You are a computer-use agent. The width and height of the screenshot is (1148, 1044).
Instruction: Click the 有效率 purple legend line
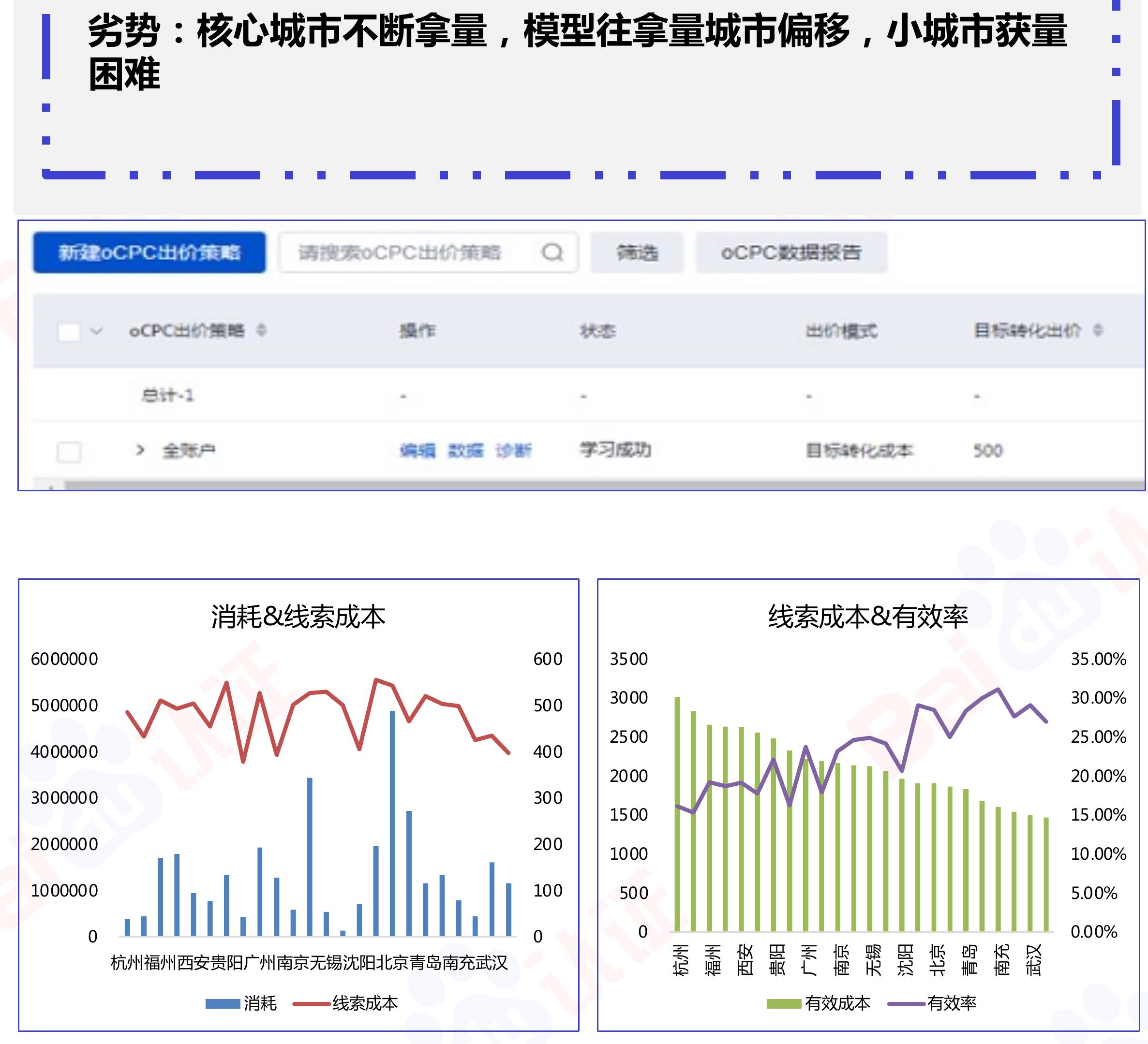click(906, 1004)
